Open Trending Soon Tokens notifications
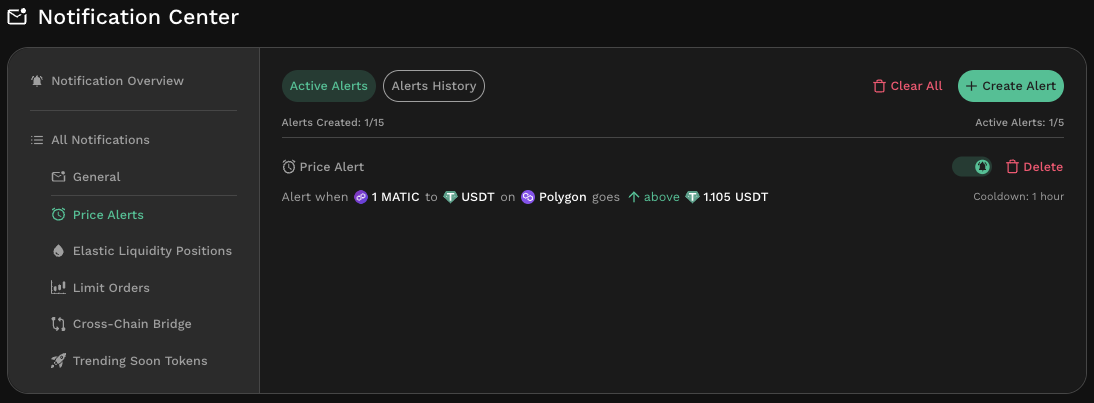1094x403 pixels. coord(140,361)
